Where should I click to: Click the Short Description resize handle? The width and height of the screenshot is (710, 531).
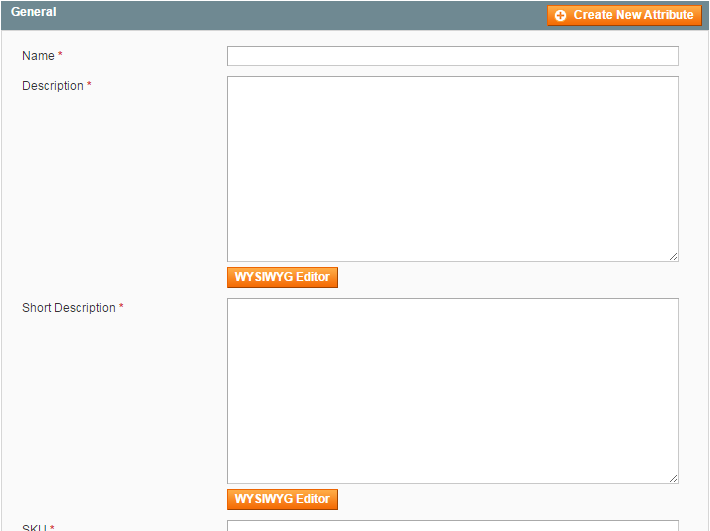(673, 478)
